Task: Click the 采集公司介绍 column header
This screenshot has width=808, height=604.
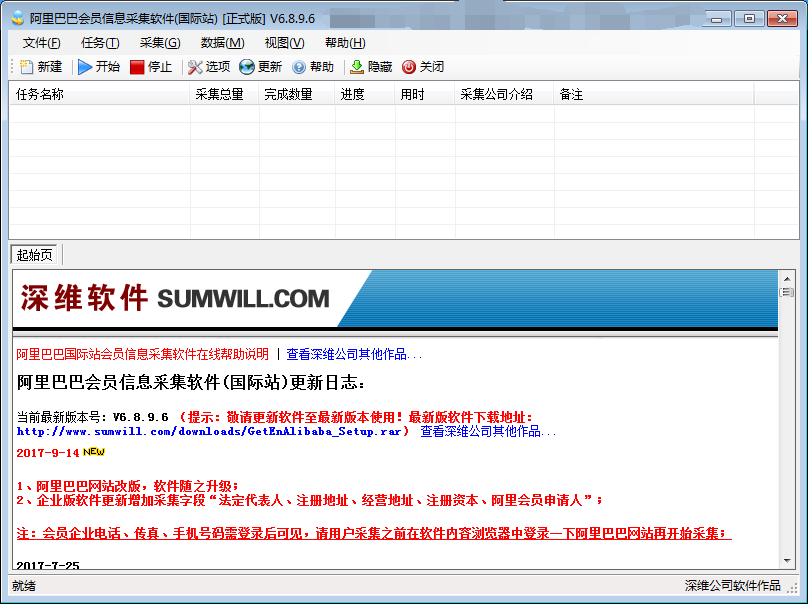Action: (504, 94)
